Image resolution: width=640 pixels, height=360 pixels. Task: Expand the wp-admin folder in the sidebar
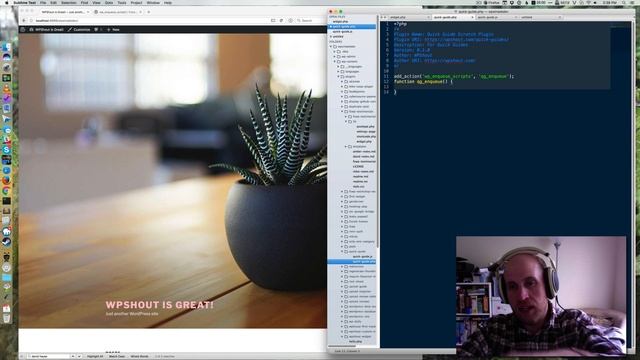pyautogui.click(x=335, y=56)
